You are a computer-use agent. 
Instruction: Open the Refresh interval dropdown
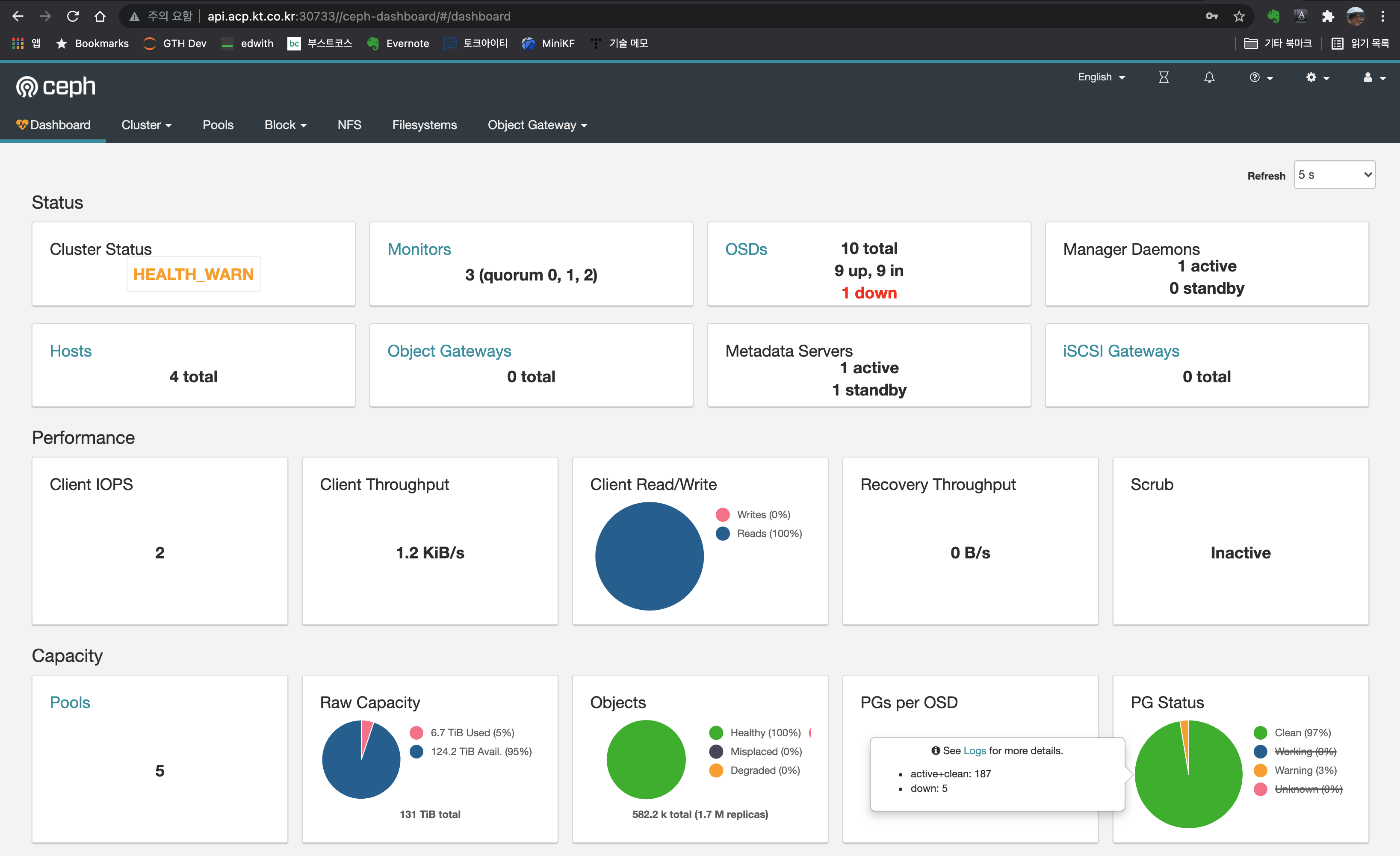tap(1334, 175)
